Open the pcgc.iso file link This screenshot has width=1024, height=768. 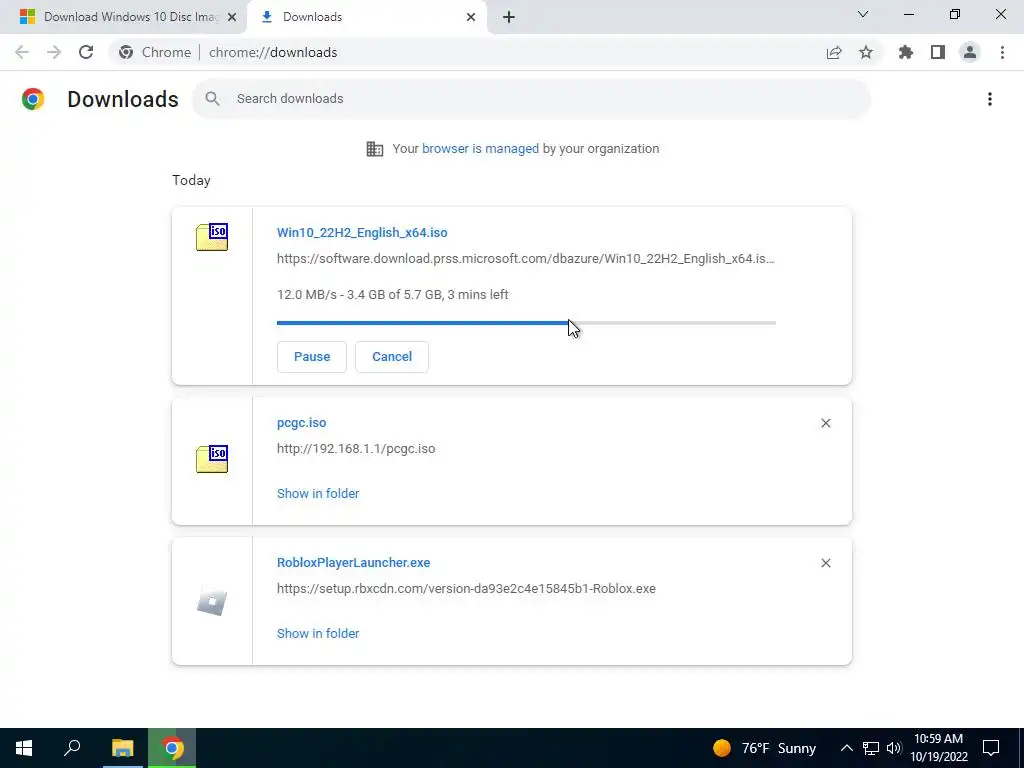pos(301,423)
